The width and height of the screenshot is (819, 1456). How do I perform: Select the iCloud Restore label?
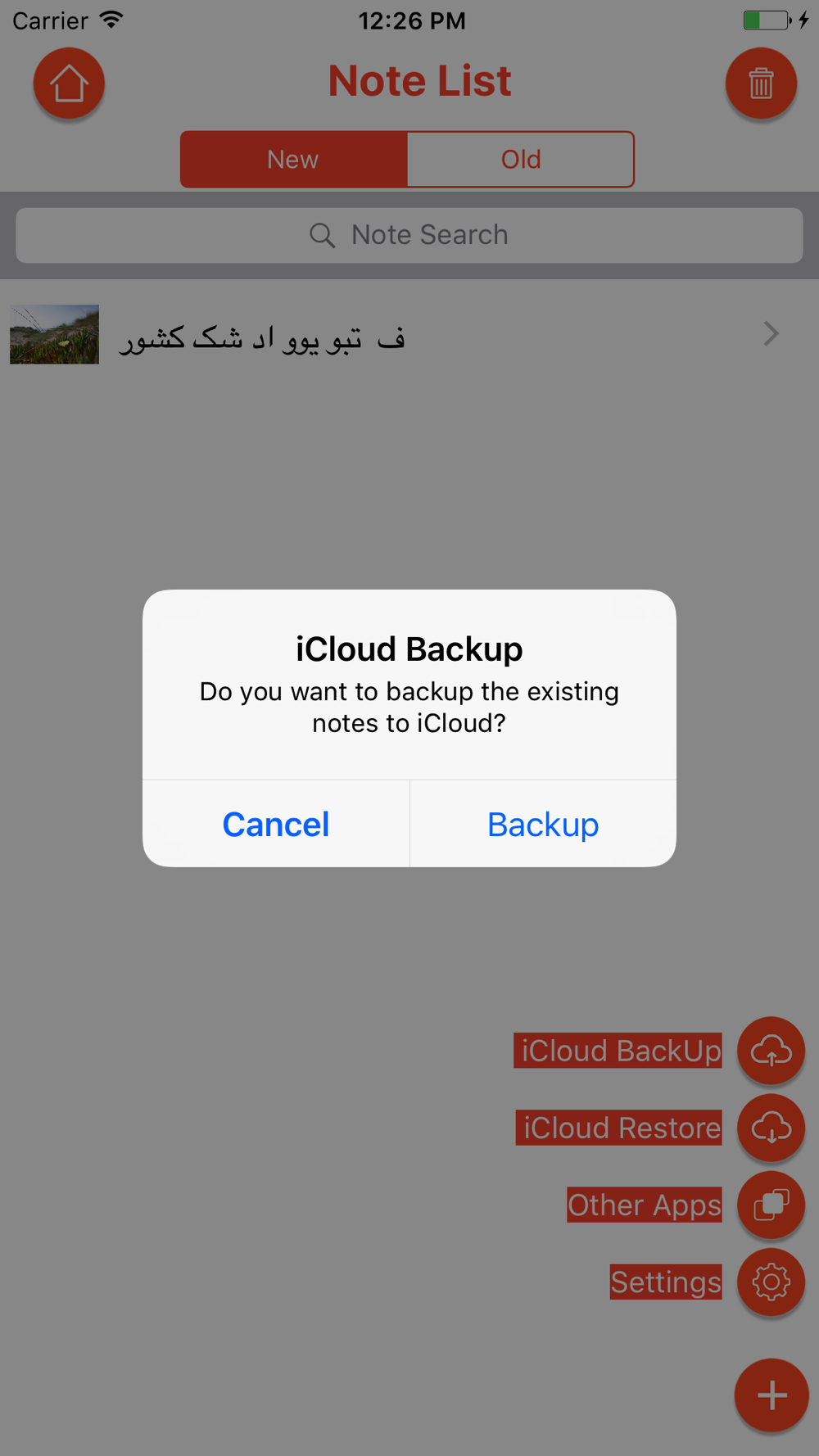click(x=618, y=1128)
